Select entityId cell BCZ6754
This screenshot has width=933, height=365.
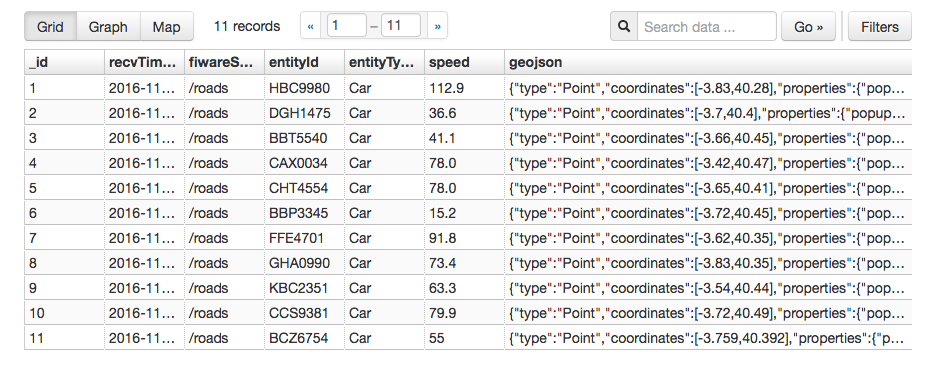click(x=304, y=338)
